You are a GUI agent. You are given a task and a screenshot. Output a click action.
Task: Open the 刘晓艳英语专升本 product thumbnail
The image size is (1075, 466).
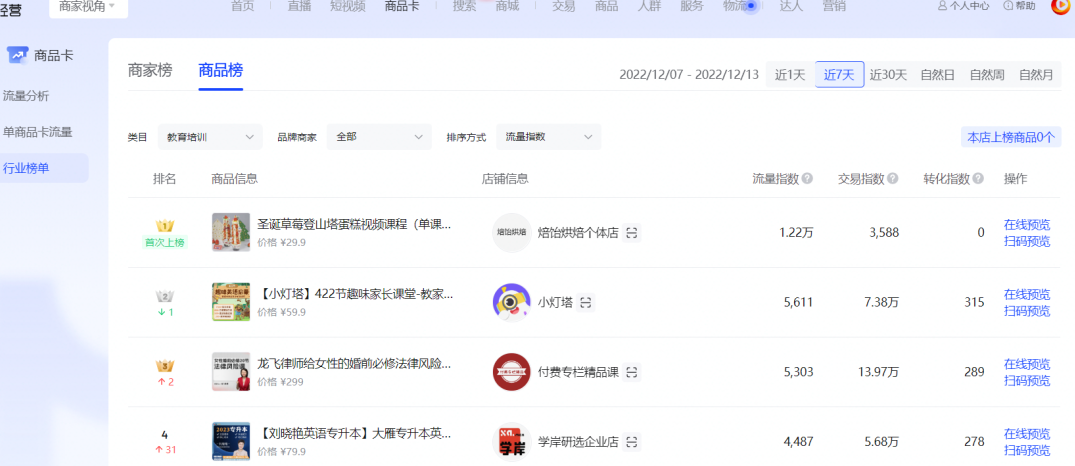pos(231,442)
